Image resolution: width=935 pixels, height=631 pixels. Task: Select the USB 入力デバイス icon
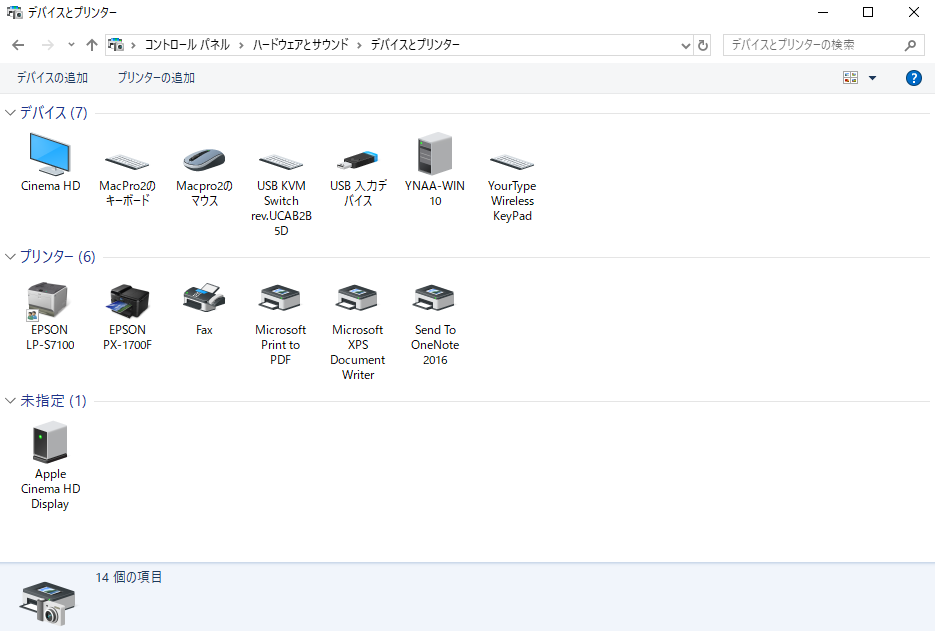point(358,178)
